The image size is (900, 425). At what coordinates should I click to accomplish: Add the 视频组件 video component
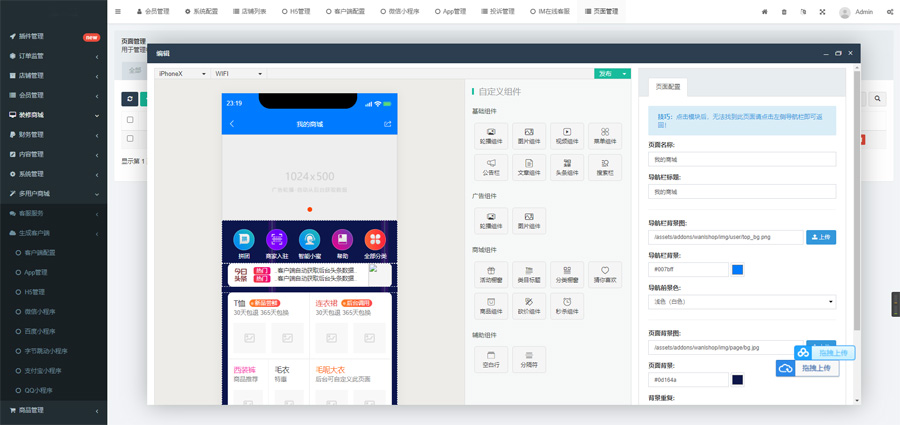(x=567, y=136)
